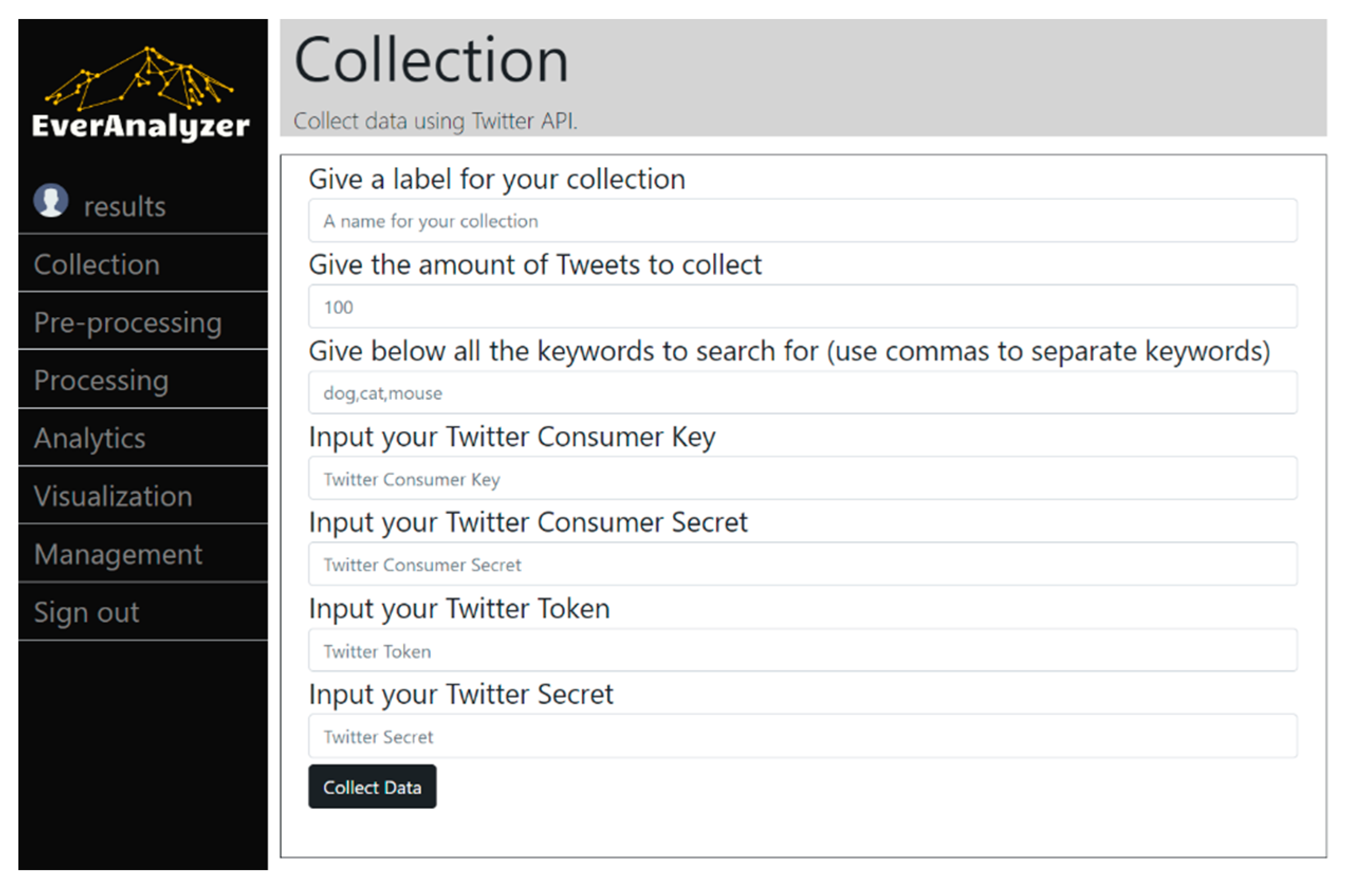Navigate to Processing in the sidebar
Image resolution: width=1350 pixels, height=896 pixels.
pos(101,381)
